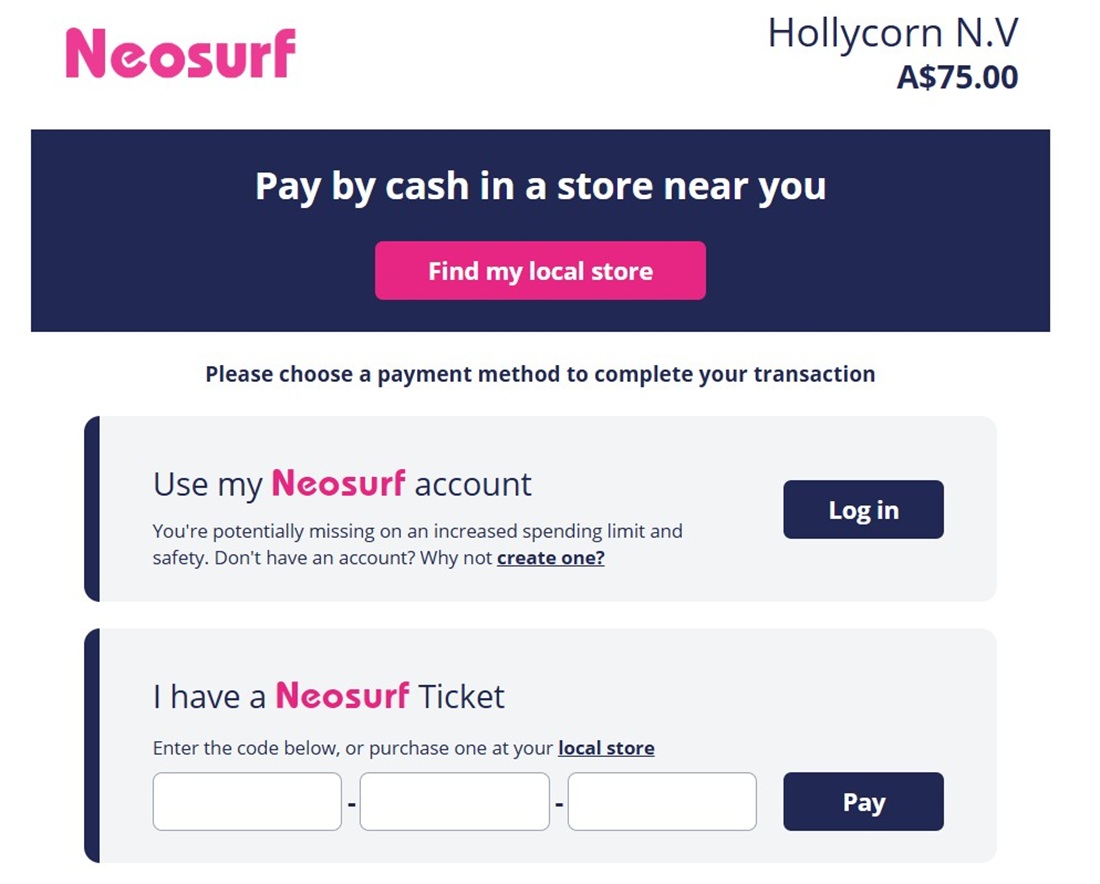Click the I have a Neosurf Ticket heading
This screenshot has height=884, width=1100.
click(328, 696)
